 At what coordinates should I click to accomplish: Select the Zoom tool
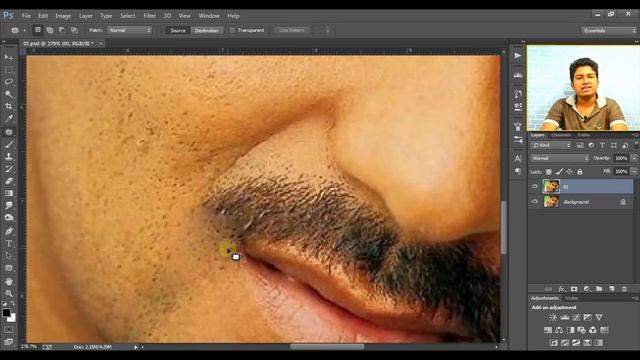[x=9, y=293]
